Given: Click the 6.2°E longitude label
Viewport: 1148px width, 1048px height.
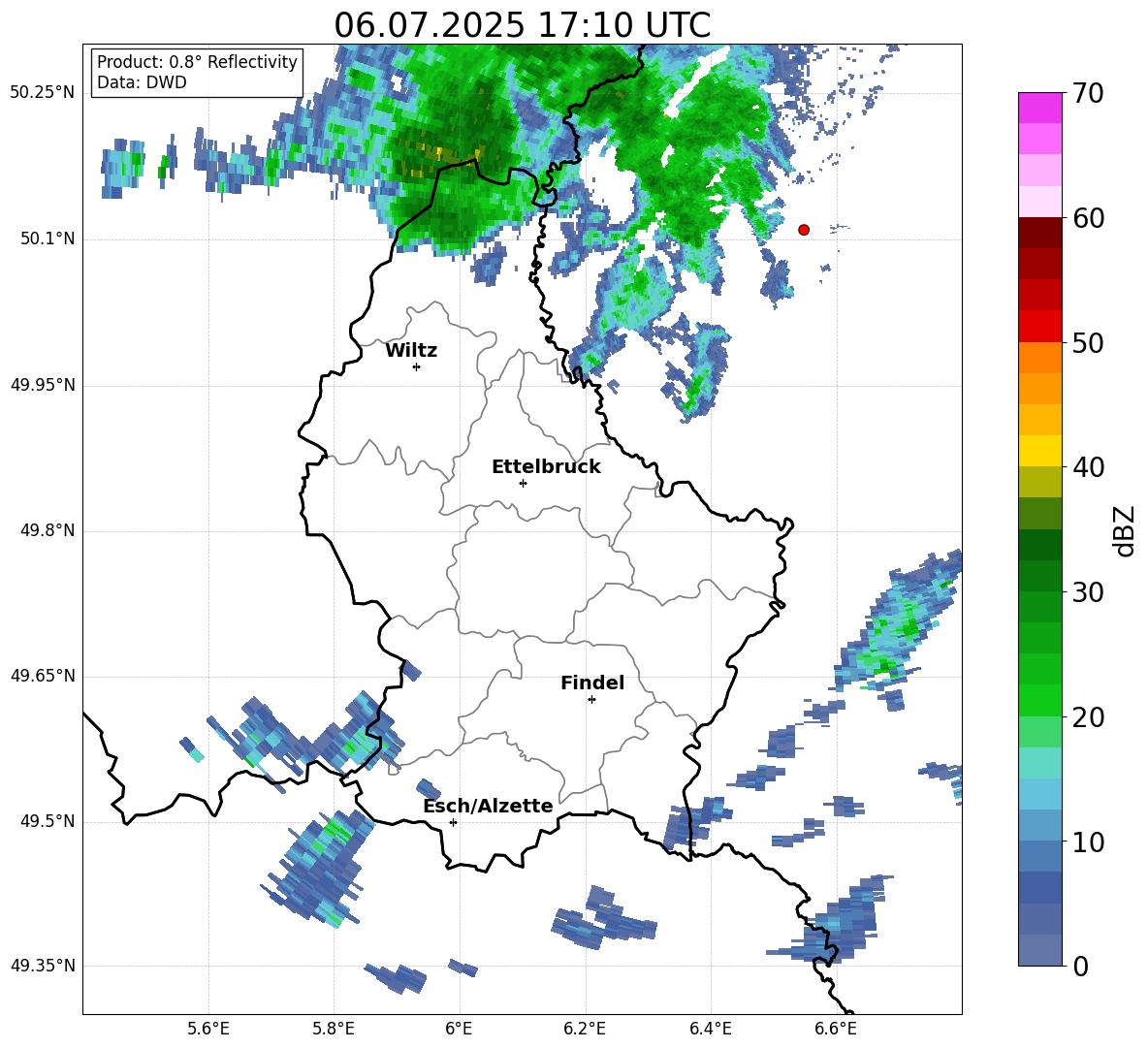Looking at the screenshot, I should tap(585, 1029).
